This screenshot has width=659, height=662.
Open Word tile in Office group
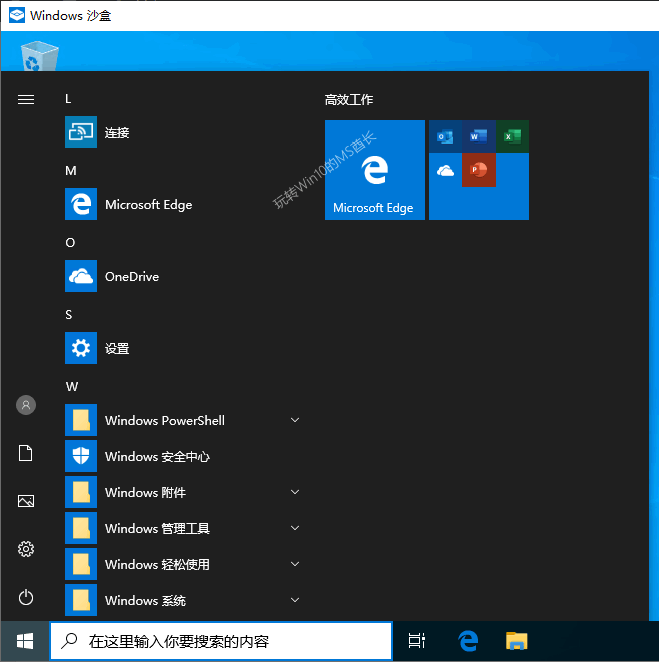pyautogui.click(x=478, y=136)
